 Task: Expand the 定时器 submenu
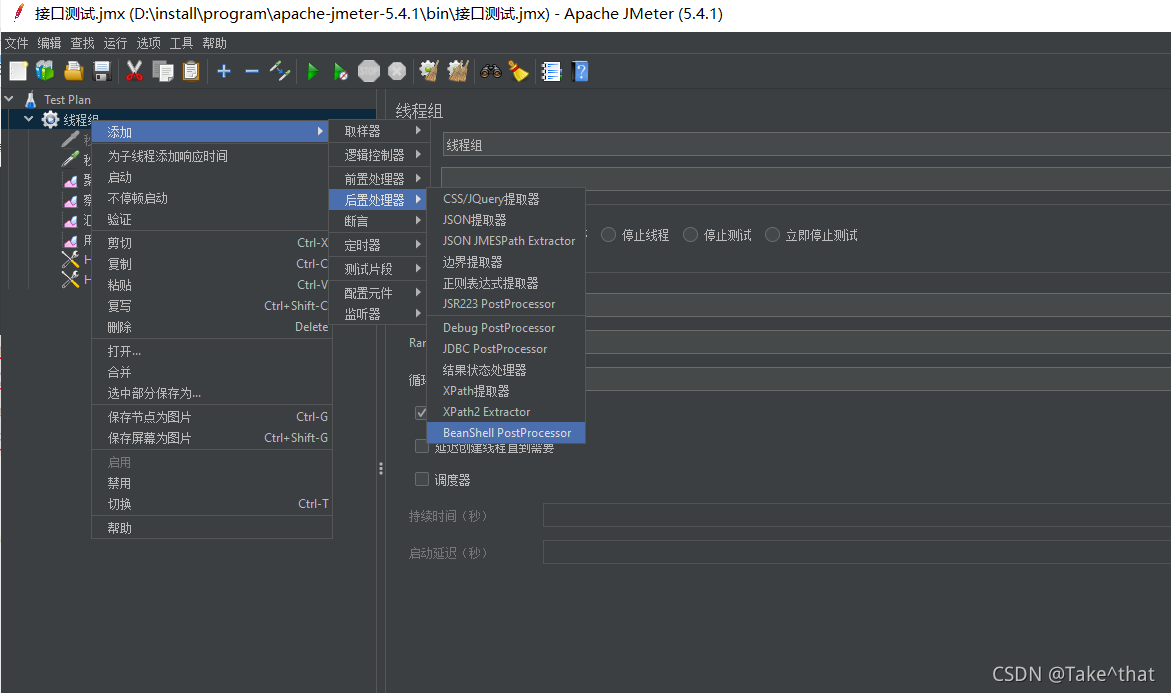click(378, 245)
